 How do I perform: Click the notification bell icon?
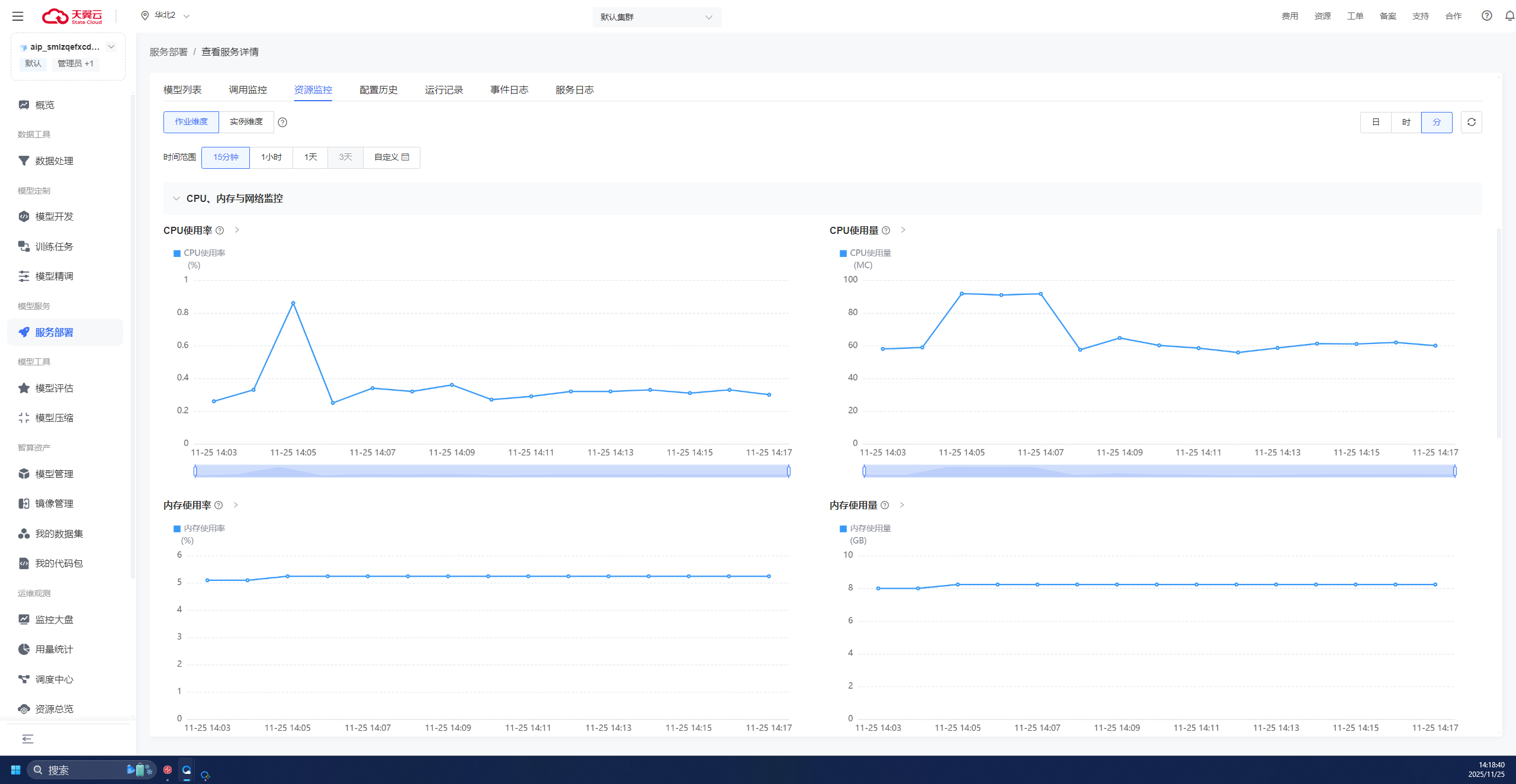coord(1509,16)
